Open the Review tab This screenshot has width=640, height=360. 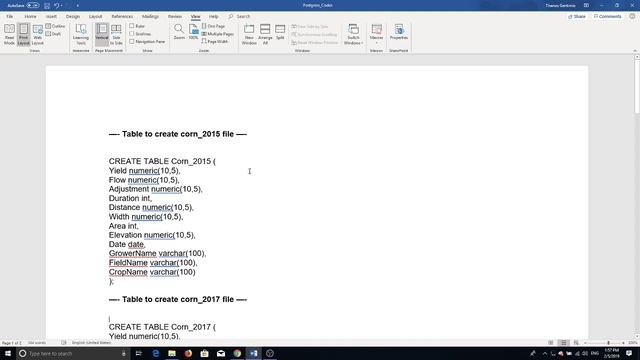[175, 16]
